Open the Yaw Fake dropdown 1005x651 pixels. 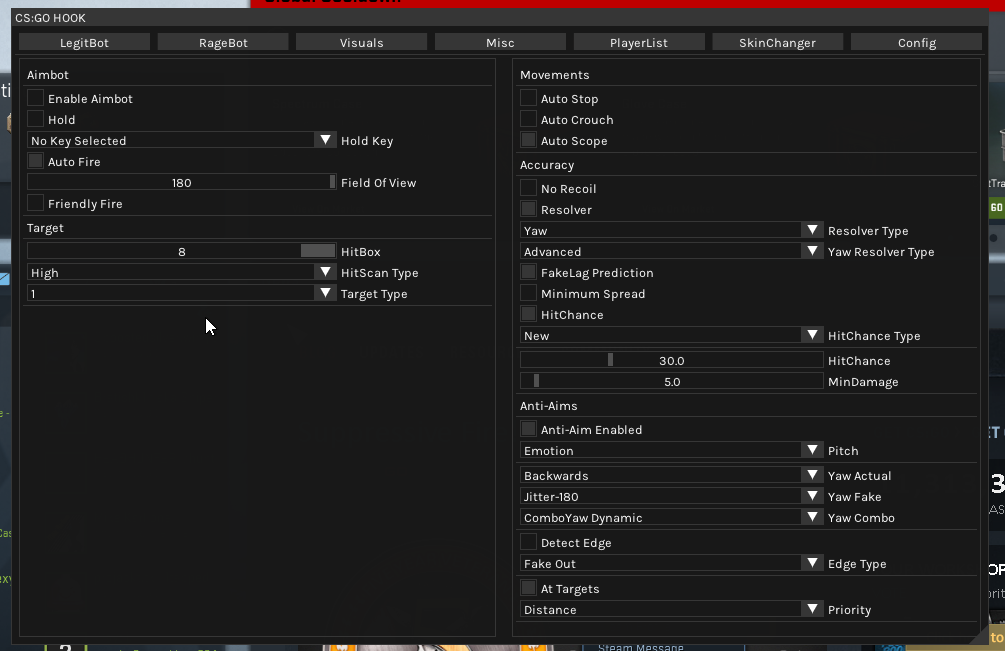click(x=671, y=497)
